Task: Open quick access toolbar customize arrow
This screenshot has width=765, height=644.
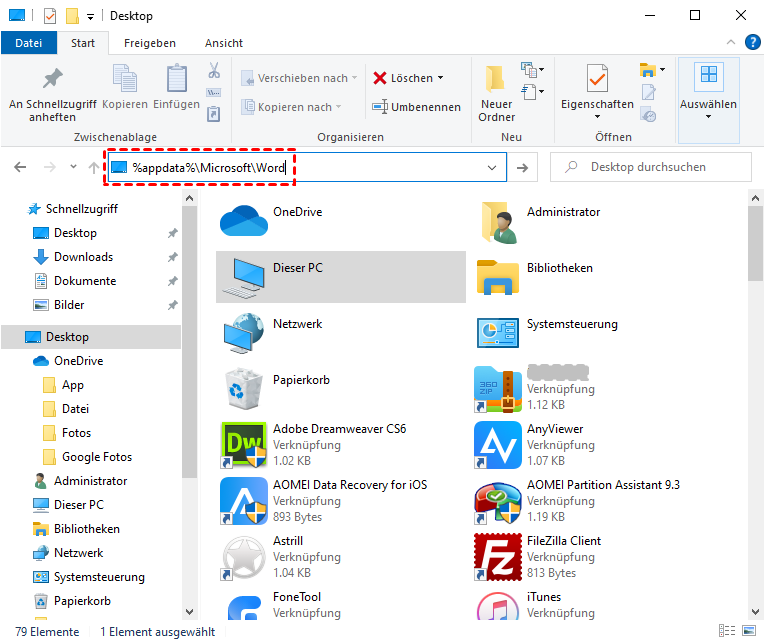Action: (90, 17)
